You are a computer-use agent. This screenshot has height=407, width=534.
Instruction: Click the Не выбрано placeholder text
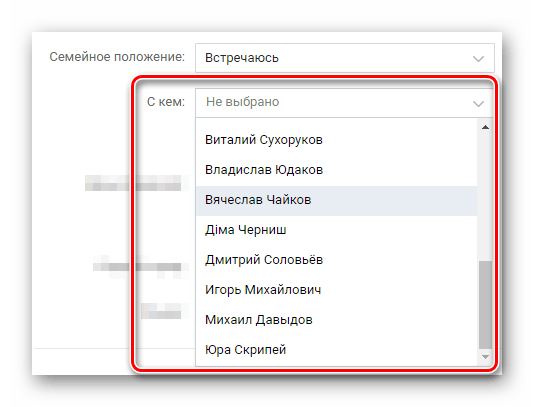(x=242, y=102)
